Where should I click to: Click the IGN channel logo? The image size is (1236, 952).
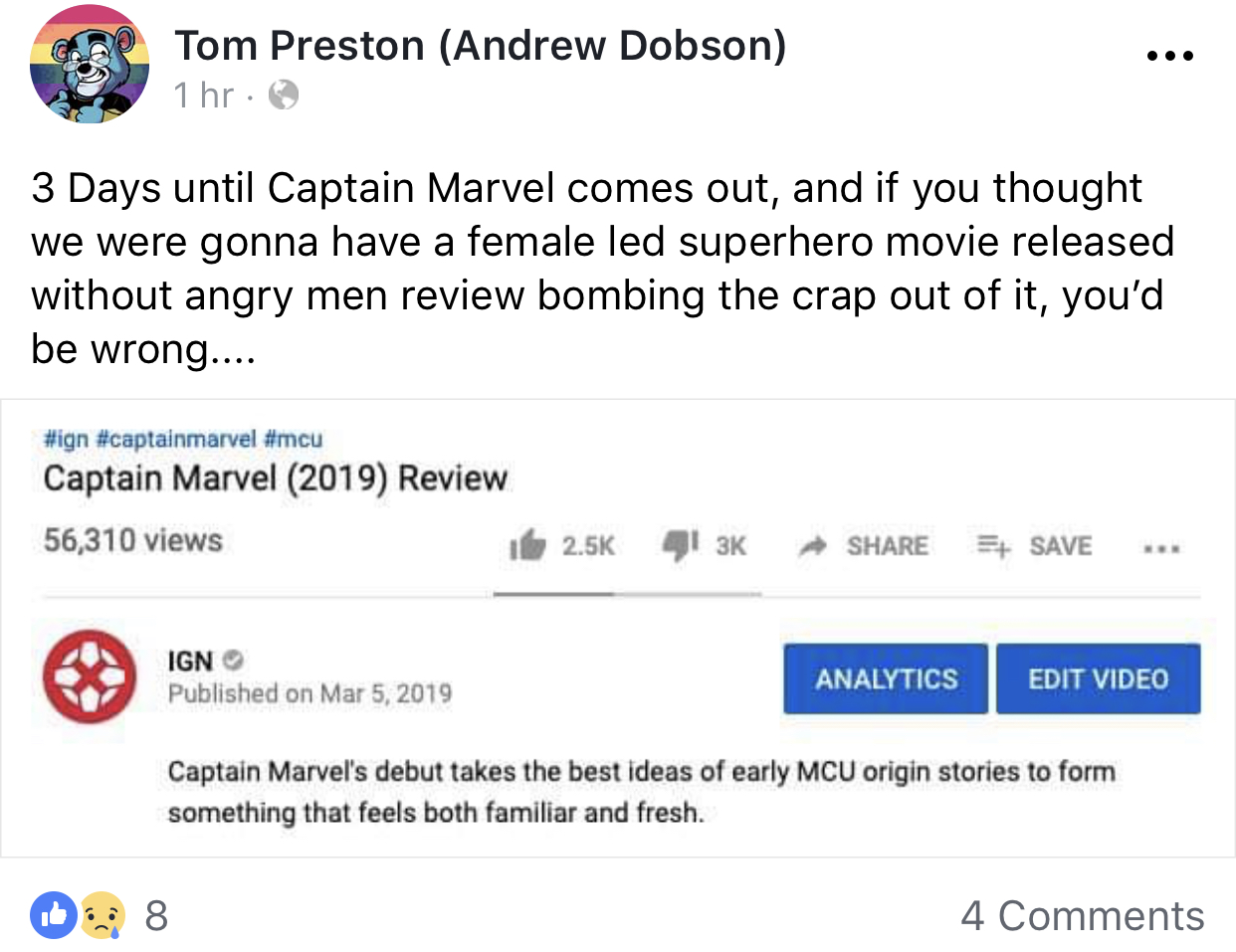pyautogui.click(x=90, y=676)
